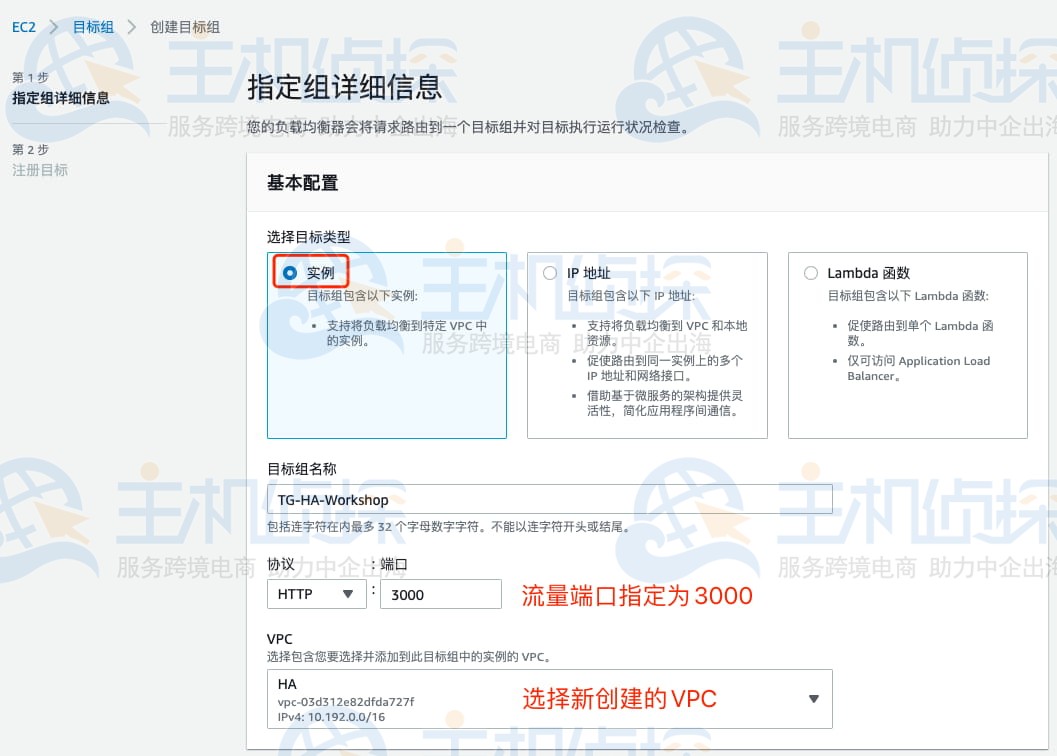Screen dimensions: 1057x756
Task: Select the Lambda 函数 radio button
Action: coord(811,273)
